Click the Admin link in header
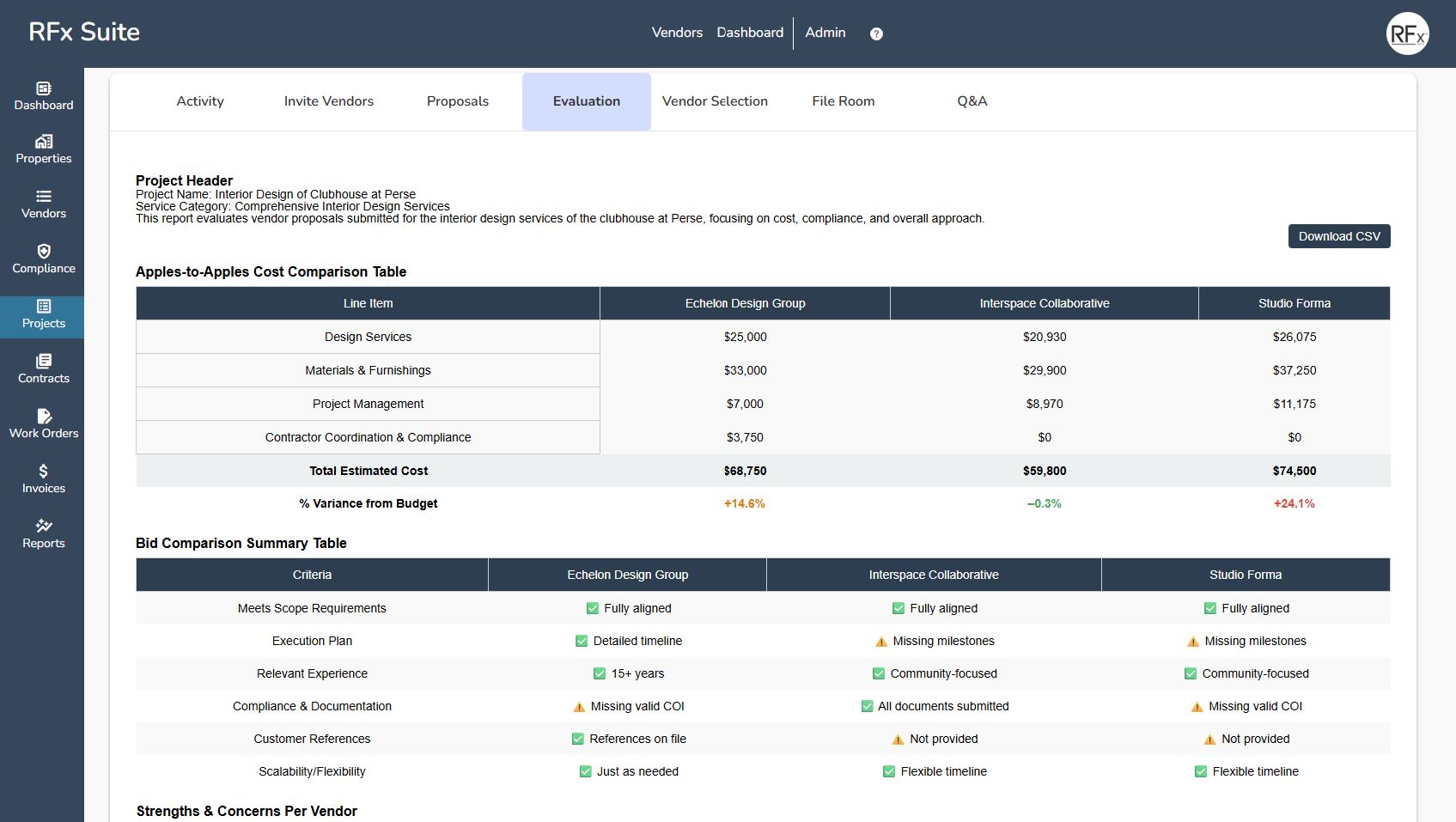 point(825,33)
